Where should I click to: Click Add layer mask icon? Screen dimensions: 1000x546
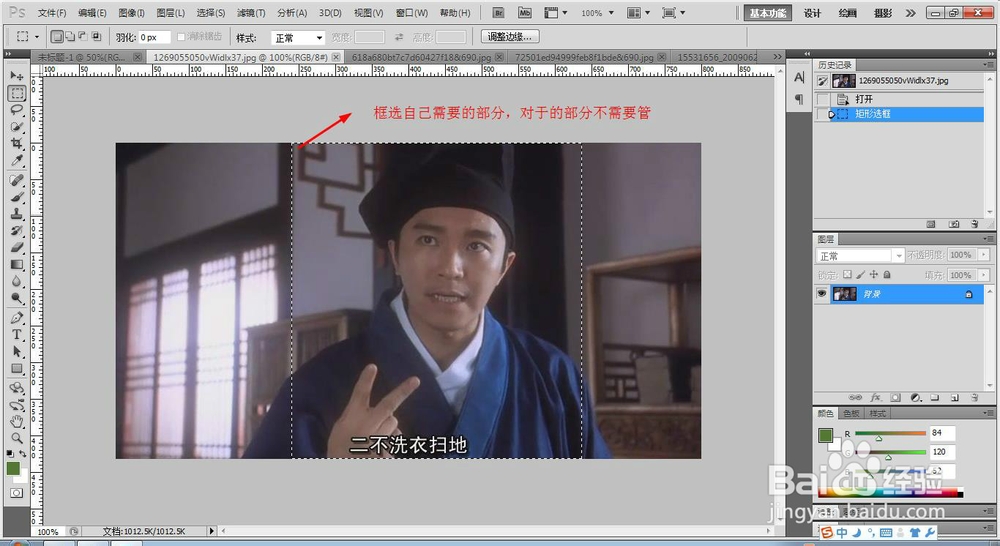[895, 397]
